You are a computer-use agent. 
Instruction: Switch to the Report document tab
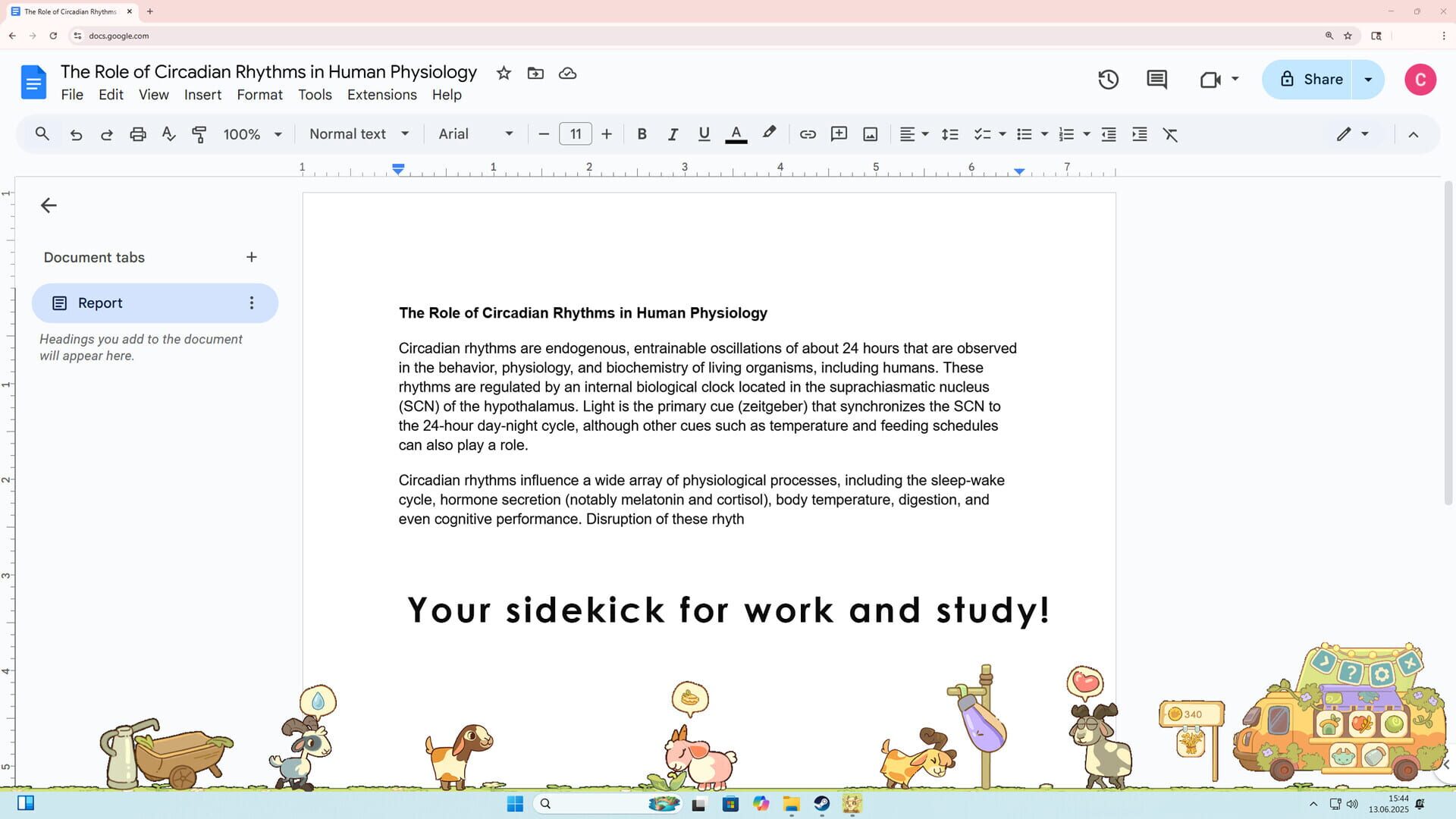[x=101, y=303]
